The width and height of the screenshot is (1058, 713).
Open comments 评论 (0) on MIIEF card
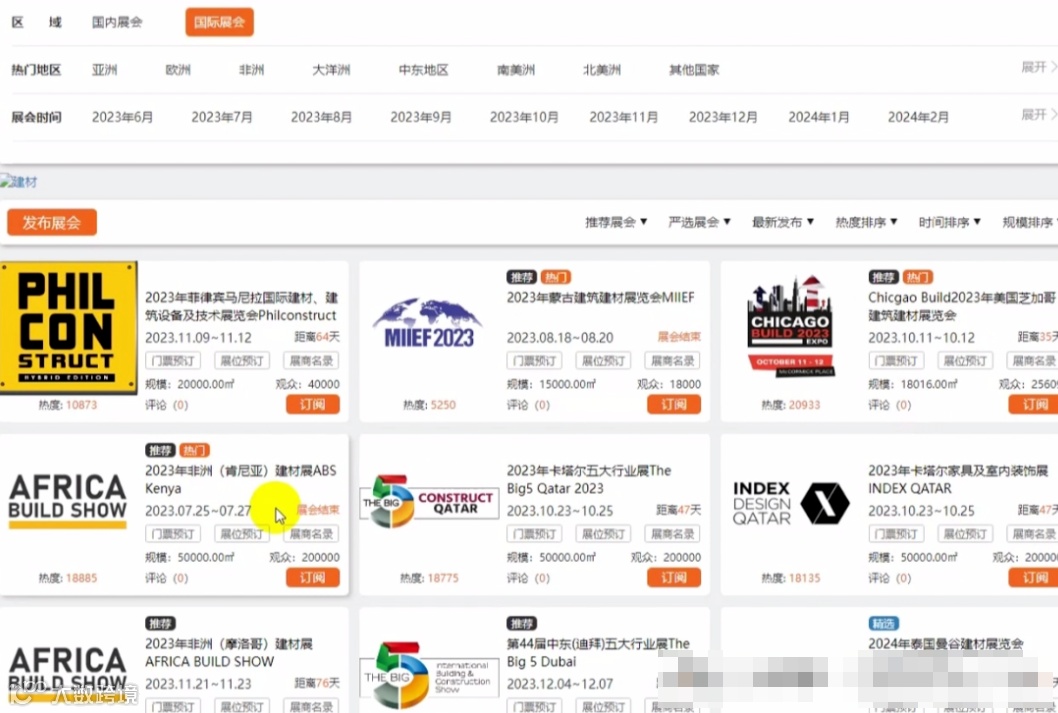pyautogui.click(x=528, y=405)
